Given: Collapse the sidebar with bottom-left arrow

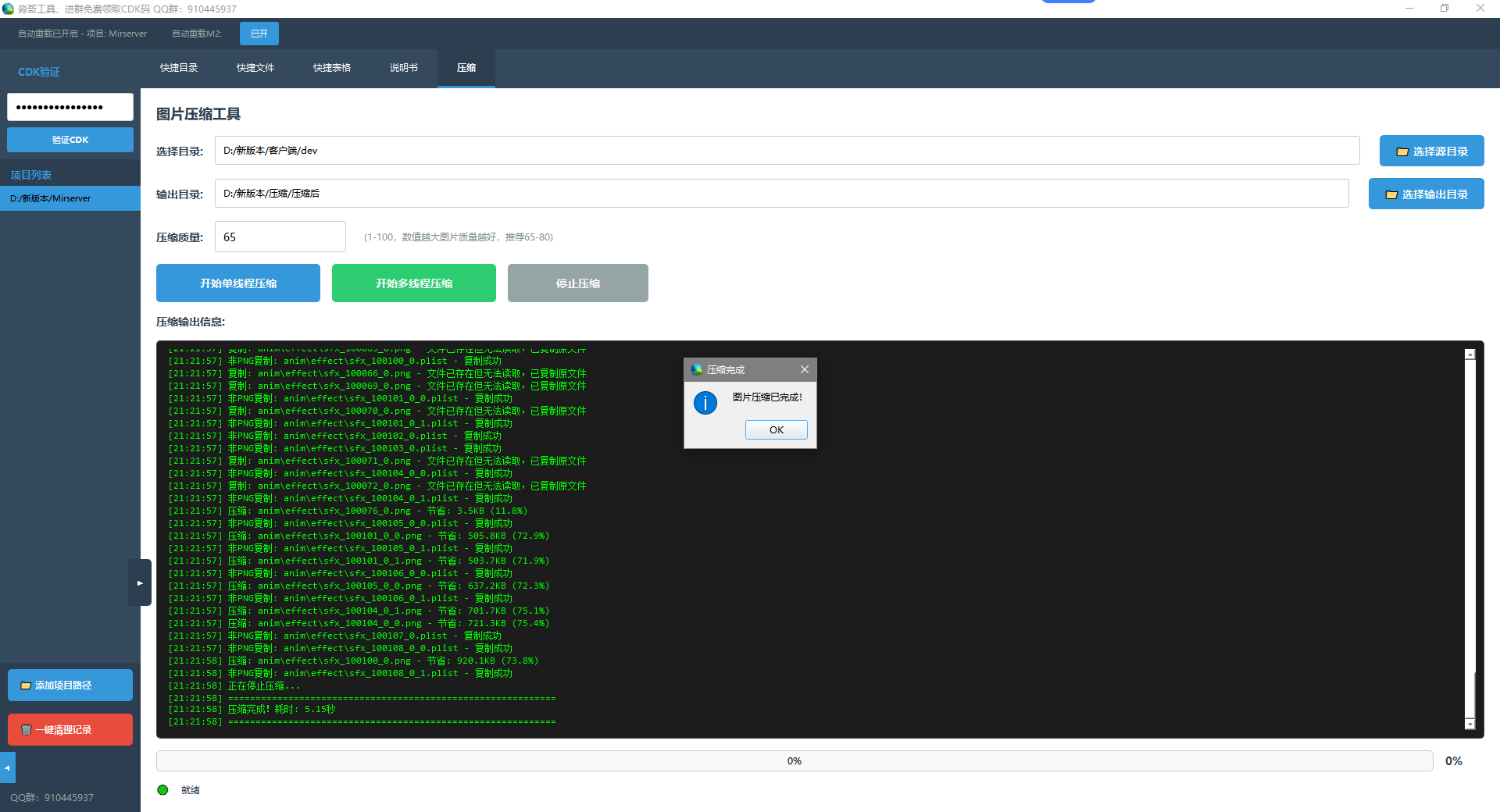Looking at the screenshot, I should tap(7, 767).
